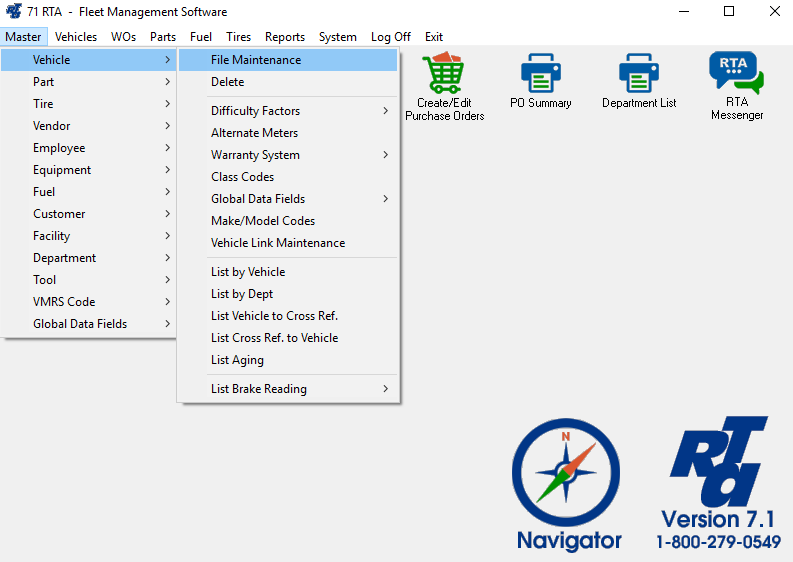
Task: Click Exit in the menu bar
Action: [433, 37]
